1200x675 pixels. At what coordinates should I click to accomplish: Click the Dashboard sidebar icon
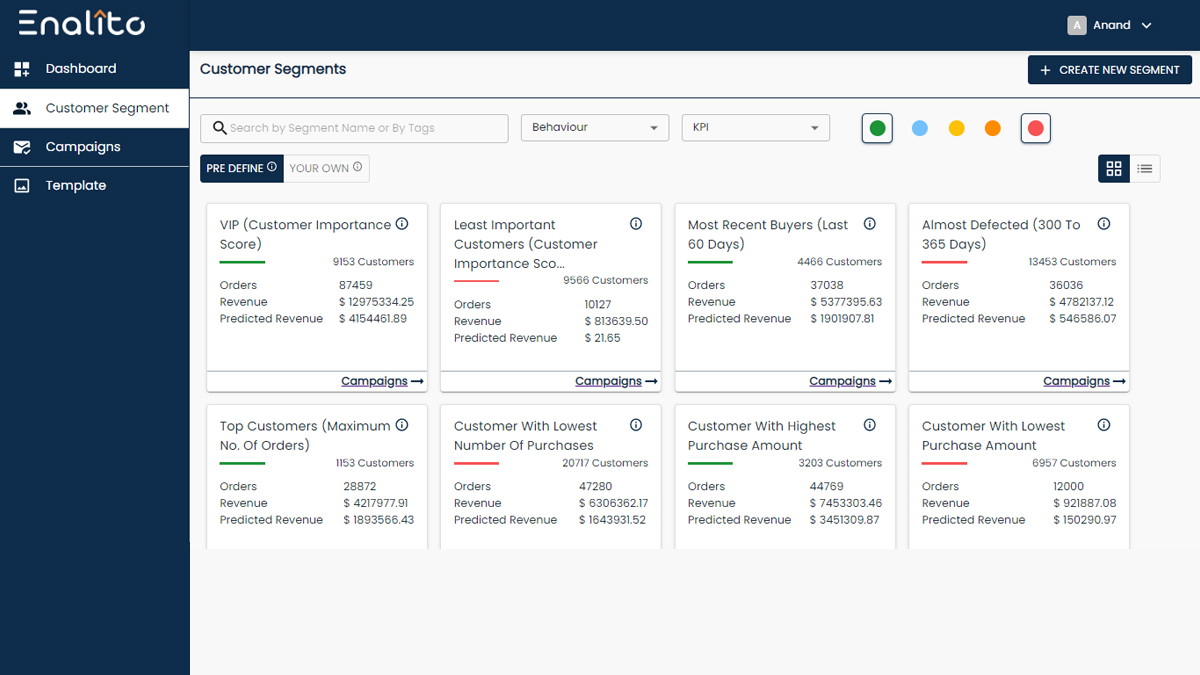click(x=22, y=69)
